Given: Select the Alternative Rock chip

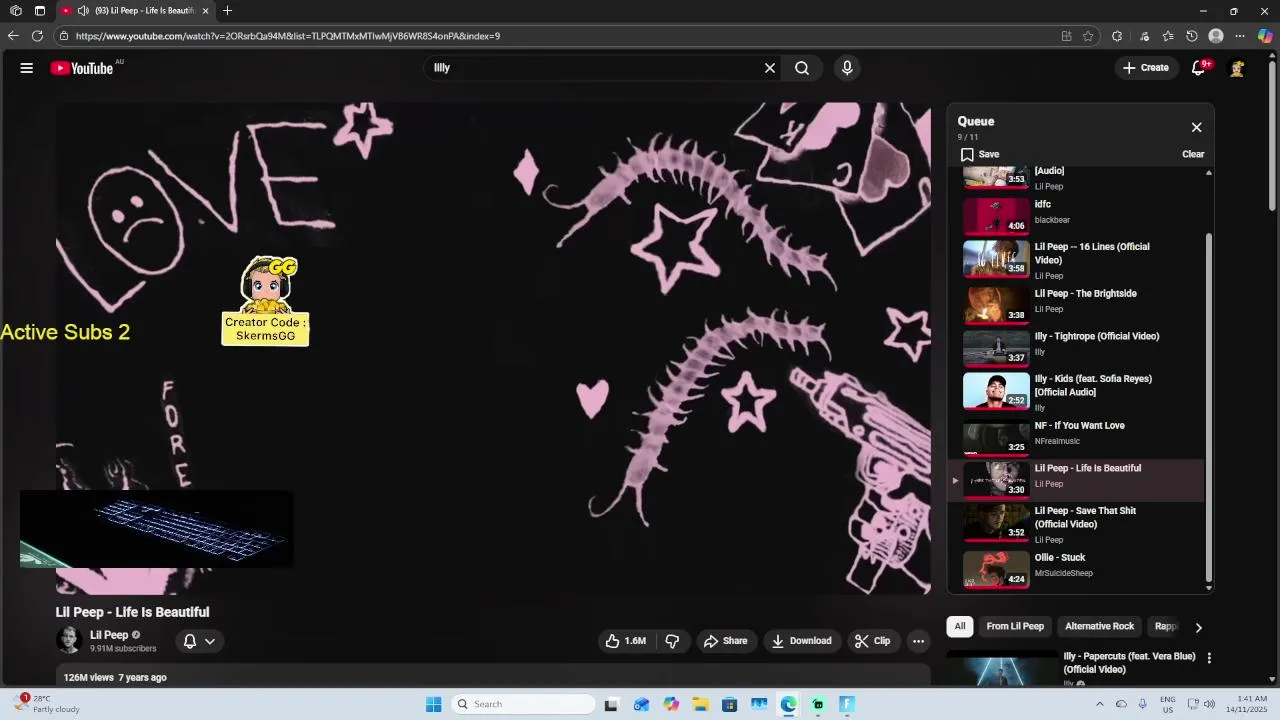Looking at the screenshot, I should pyautogui.click(x=1099, y=626).
